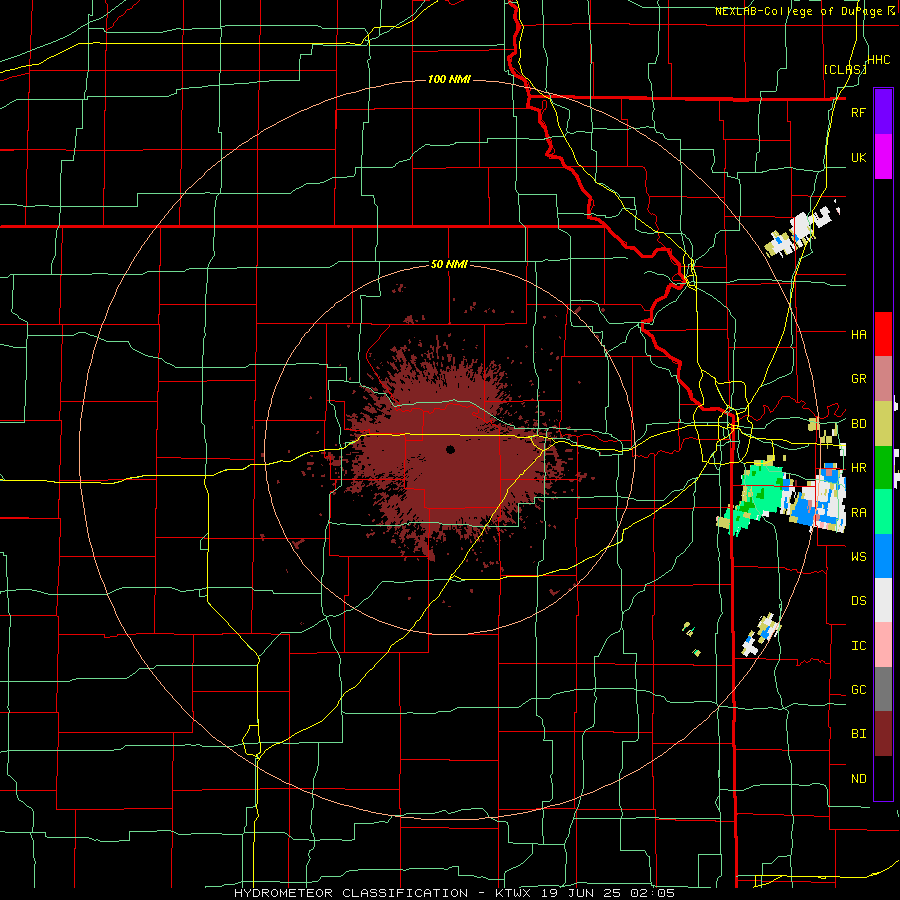The width and height of the screenshot is (900, 900).
Task: Select the HR legend label
Action: [x=858, y=468]
